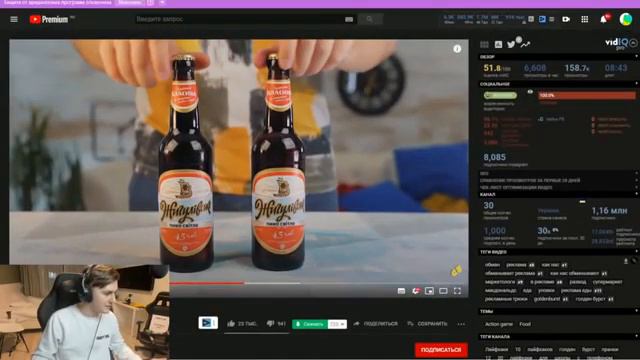The height and width of the screenshot is (360, 640).
Task: Click the '08:43' duration value
Action: (x=616, y=68)
